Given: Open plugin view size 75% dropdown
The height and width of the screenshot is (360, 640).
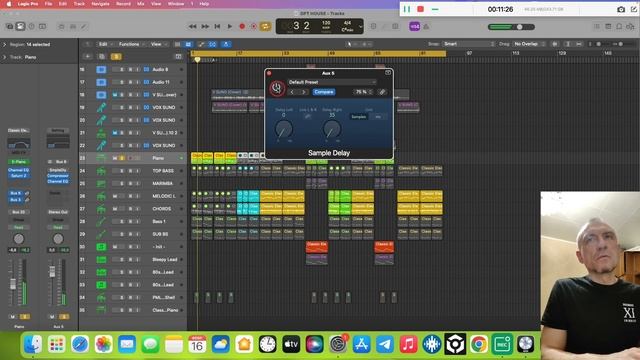Looking at the screenshot, I should point(363,92).
